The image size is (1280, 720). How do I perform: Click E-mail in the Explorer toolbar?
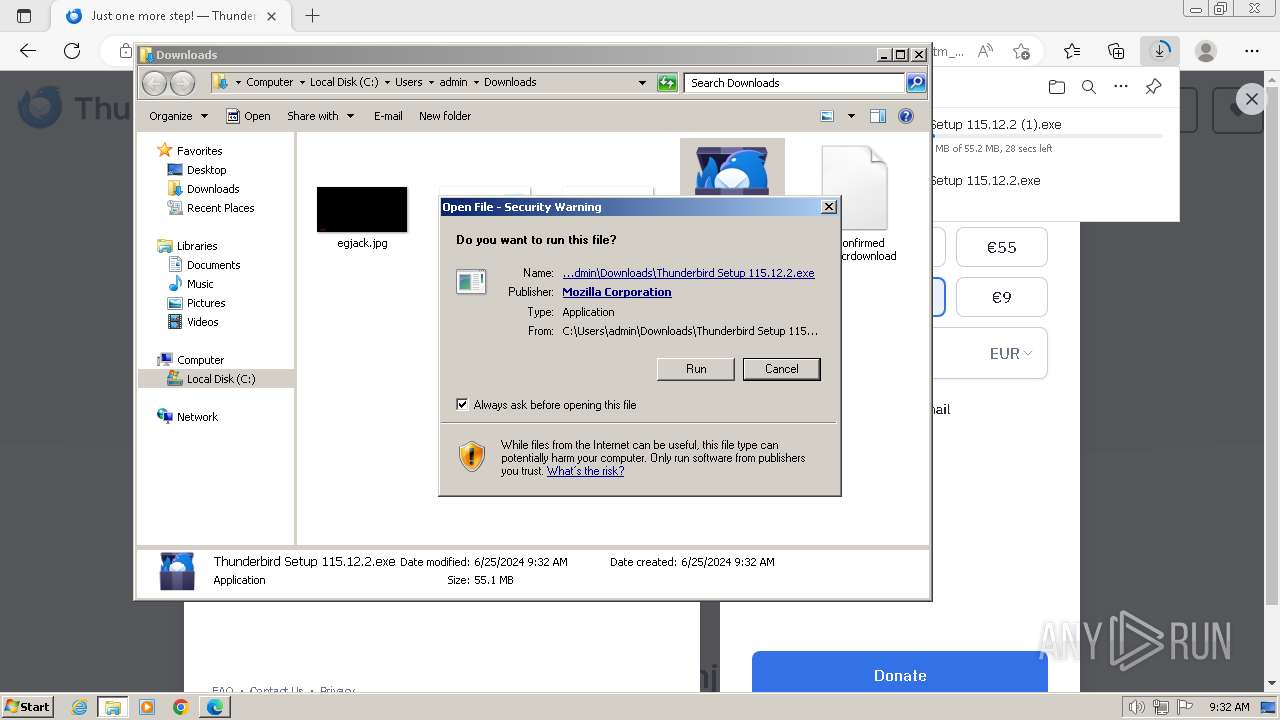point(388,116)
